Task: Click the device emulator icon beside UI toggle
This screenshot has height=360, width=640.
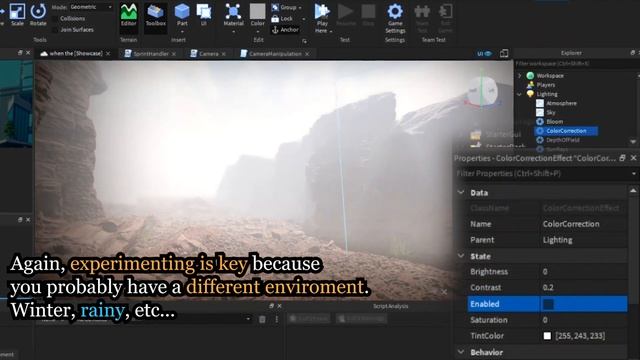Action: pos(504,53)
